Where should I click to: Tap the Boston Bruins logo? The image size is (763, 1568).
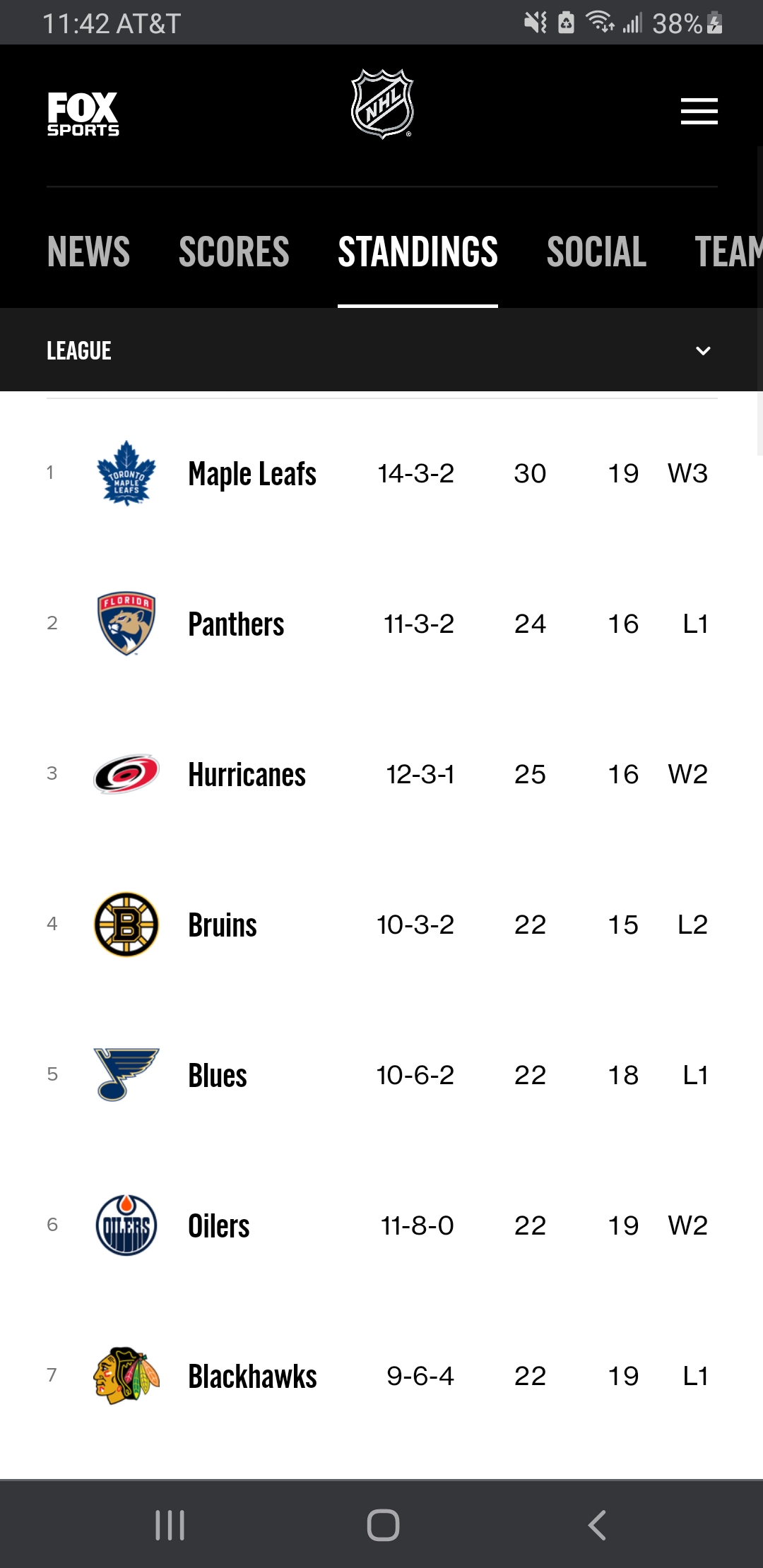(126, 924)
